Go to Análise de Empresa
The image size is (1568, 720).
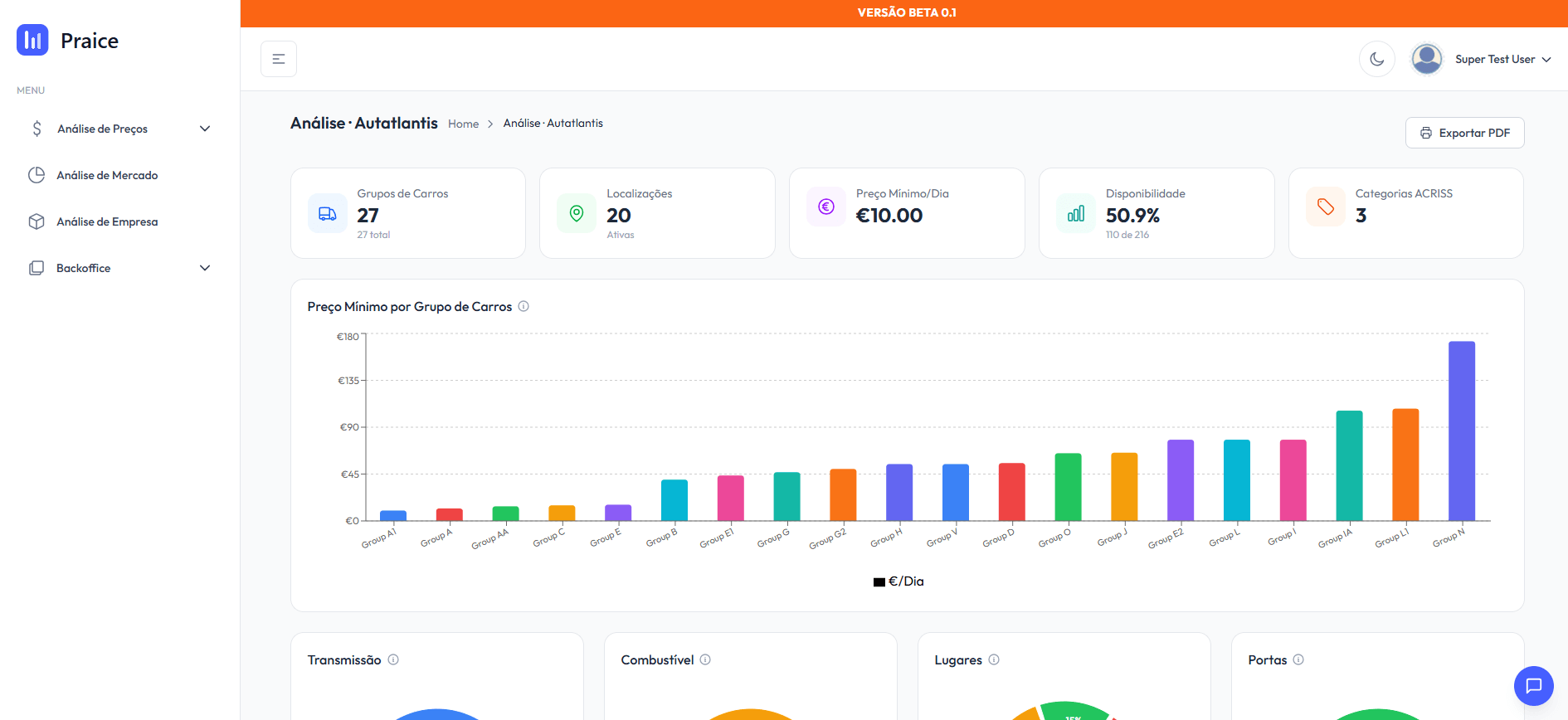[107, 221]
